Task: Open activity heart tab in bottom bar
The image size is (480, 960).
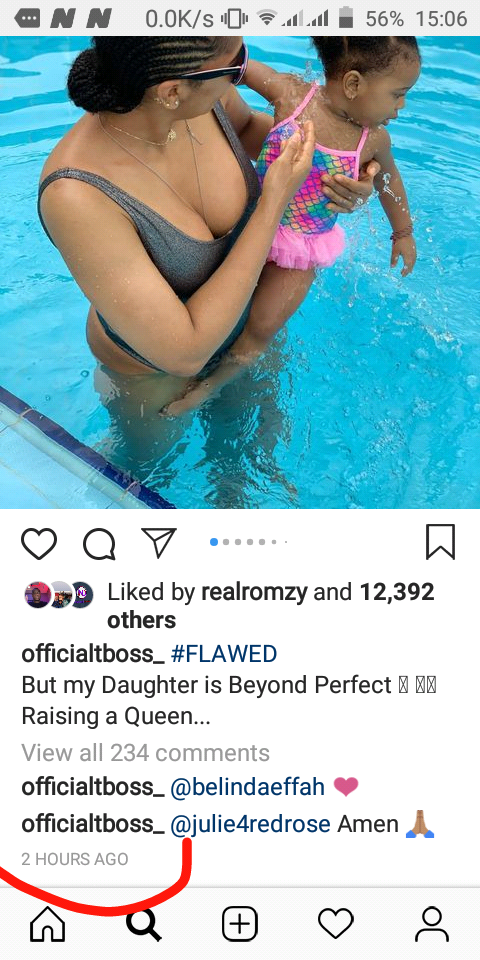Action: [x=336, y=924]
